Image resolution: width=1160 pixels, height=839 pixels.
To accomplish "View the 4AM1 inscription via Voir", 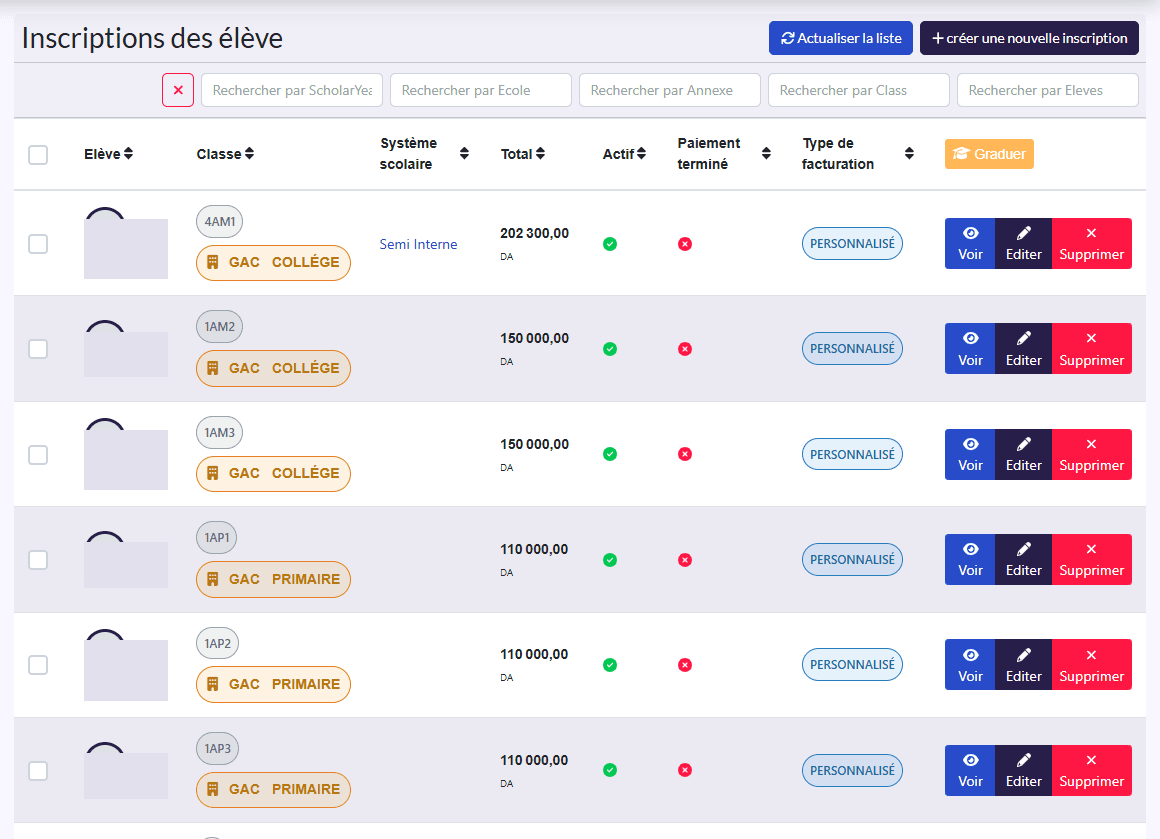I will coord(970,243).
